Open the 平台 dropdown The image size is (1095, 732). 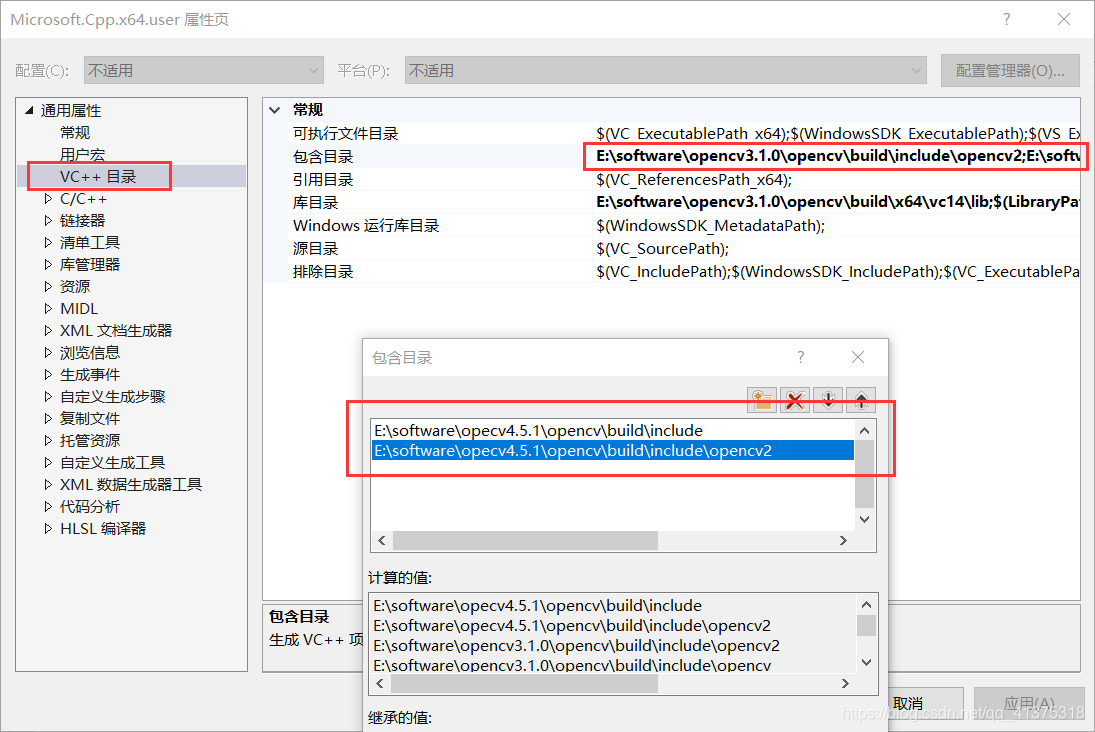pyautogui.click(x=666, y=71)
